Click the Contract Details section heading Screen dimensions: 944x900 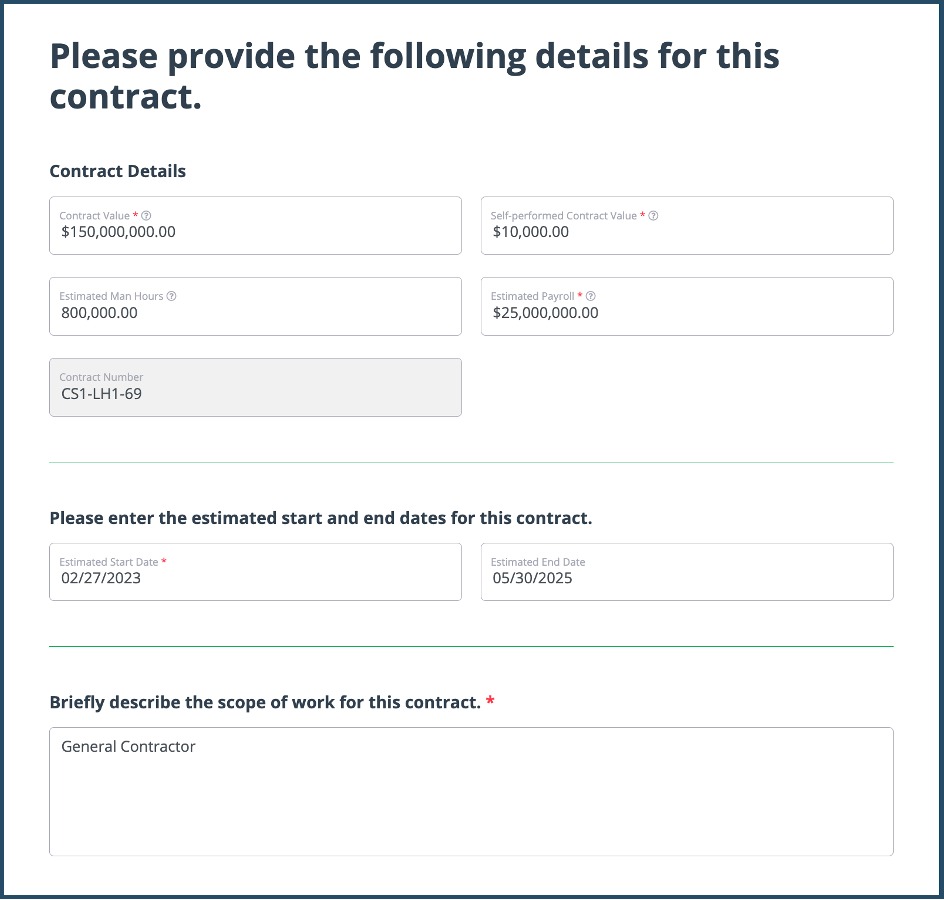coord(118,171)
